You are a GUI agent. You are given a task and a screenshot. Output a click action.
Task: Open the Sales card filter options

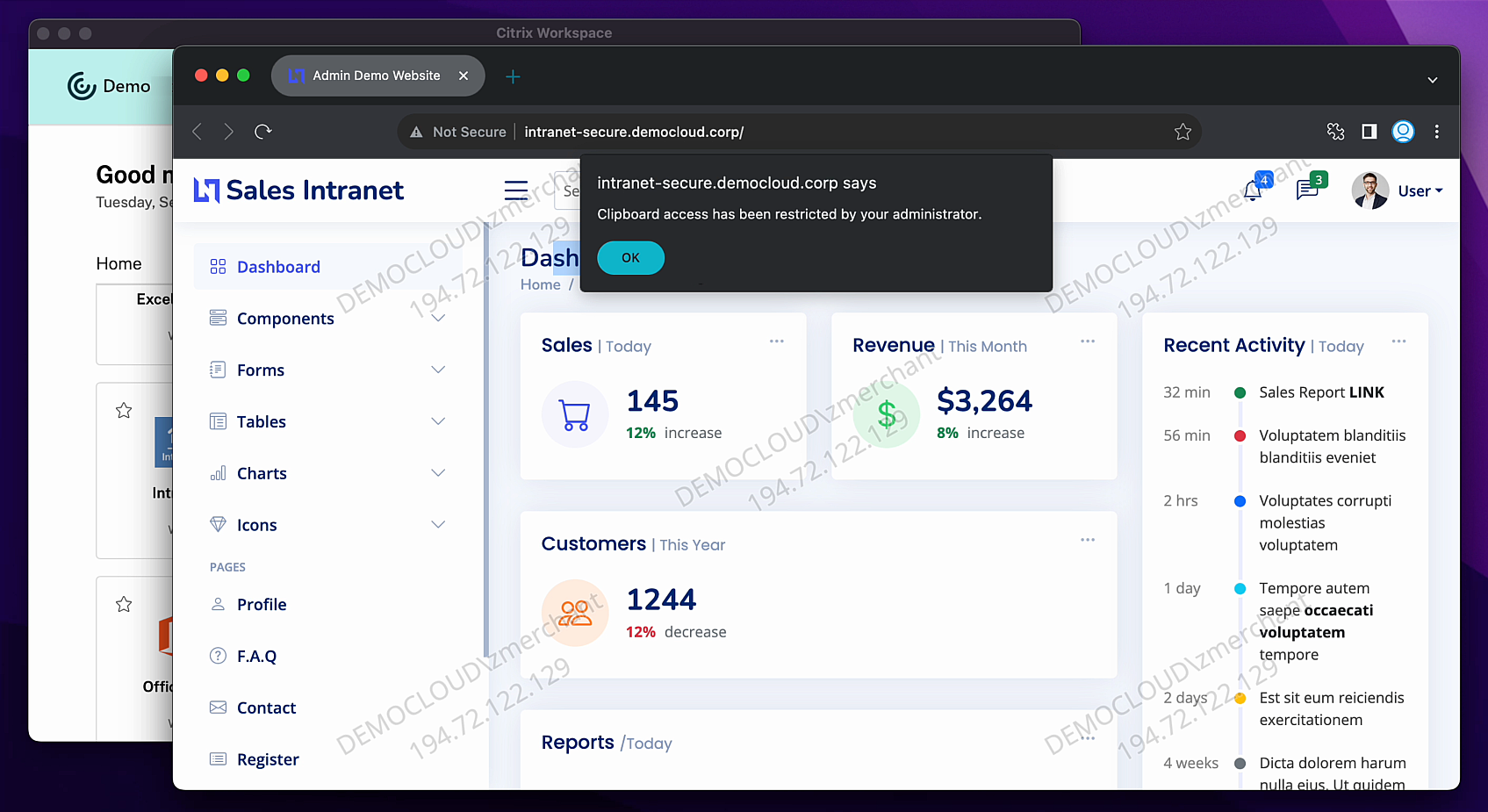pos(776,341)
